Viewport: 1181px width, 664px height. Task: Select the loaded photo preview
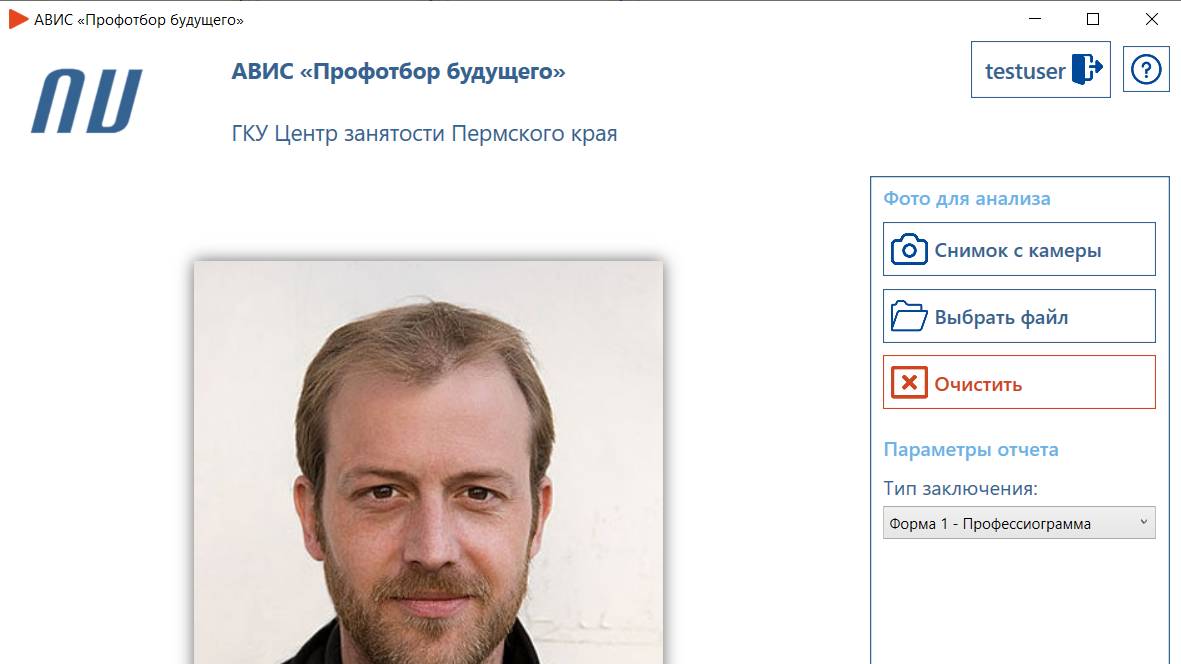(428, 462)
